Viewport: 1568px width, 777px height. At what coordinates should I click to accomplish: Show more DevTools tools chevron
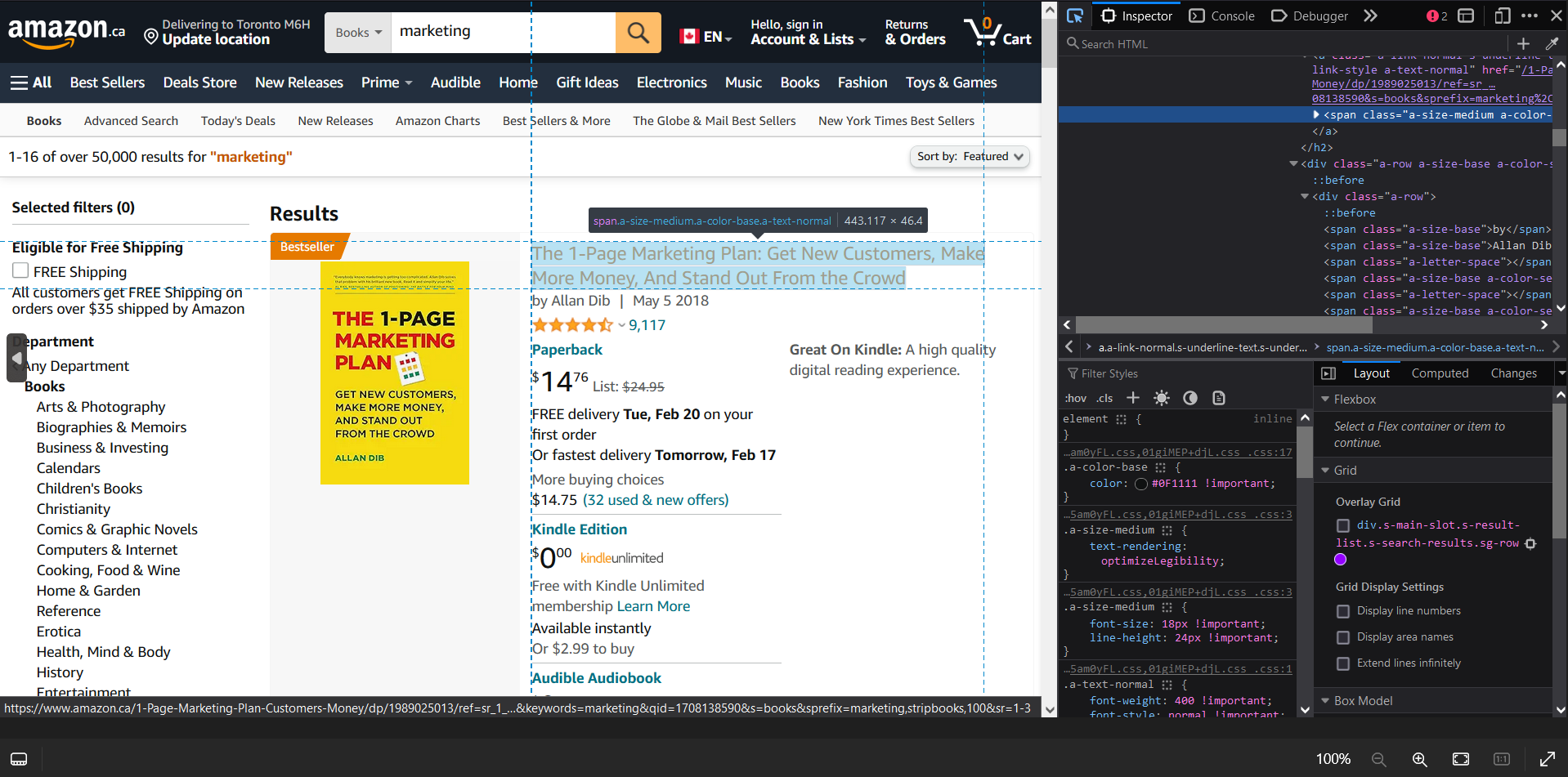[x=1371, y=16]
